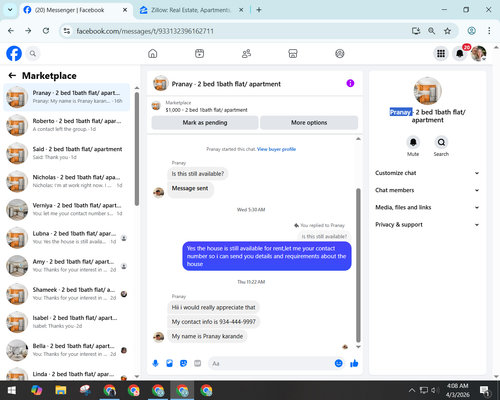Open the View buyer profile link
Viewport: 500px width, 400px height.
click(x=276, y=149)
